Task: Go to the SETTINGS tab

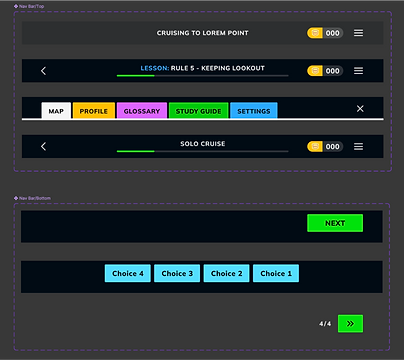Action: point(254,111)
